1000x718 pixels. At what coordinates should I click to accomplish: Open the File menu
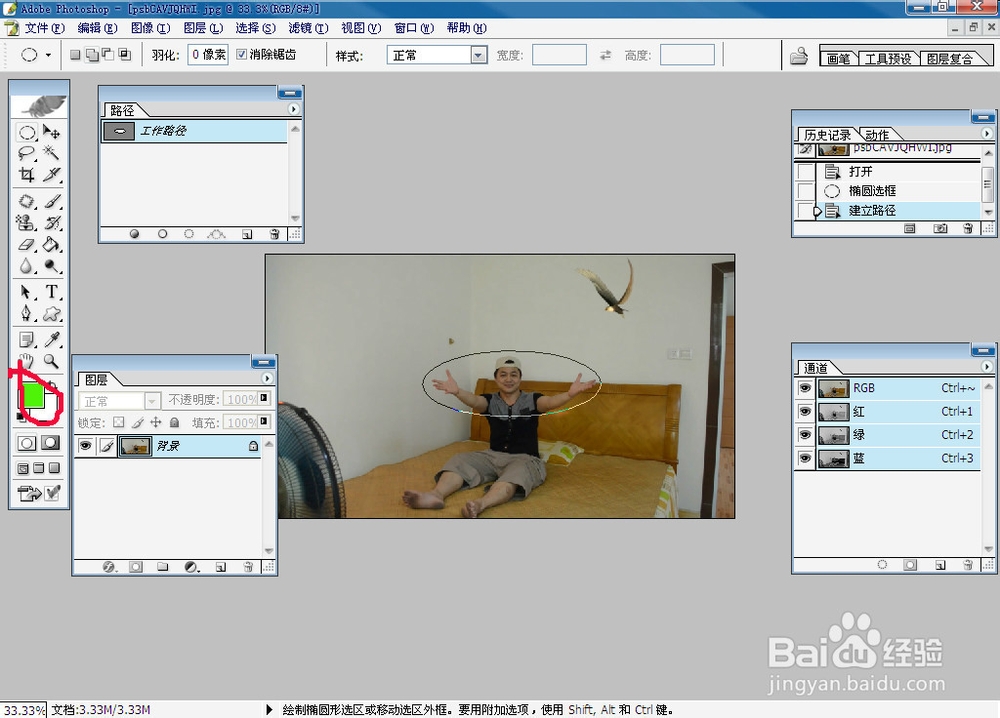pos(45,28)
